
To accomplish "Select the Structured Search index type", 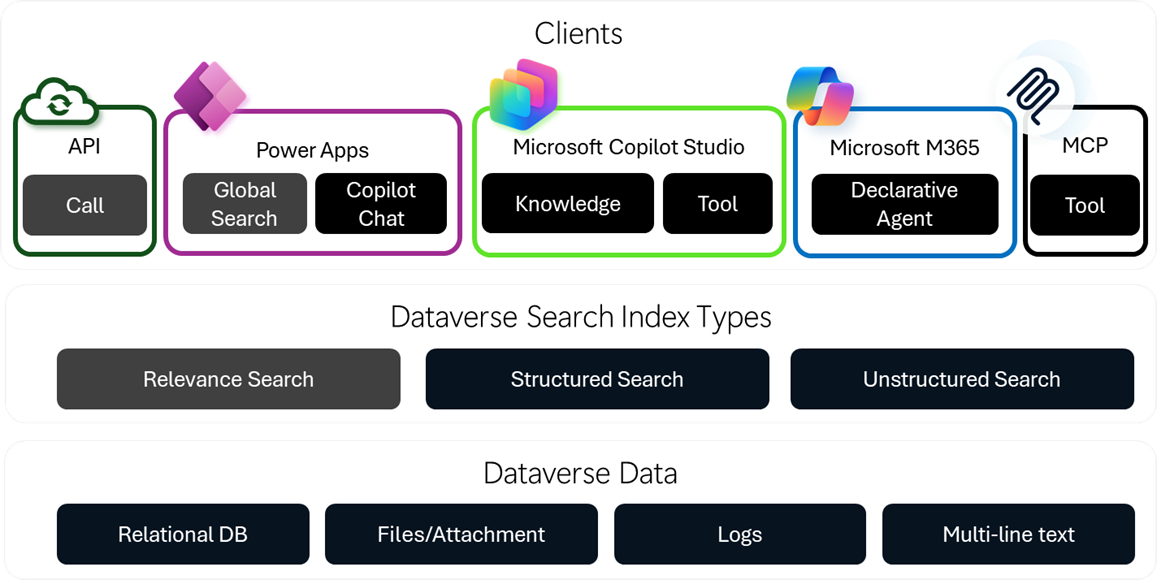I will point(597,379).
